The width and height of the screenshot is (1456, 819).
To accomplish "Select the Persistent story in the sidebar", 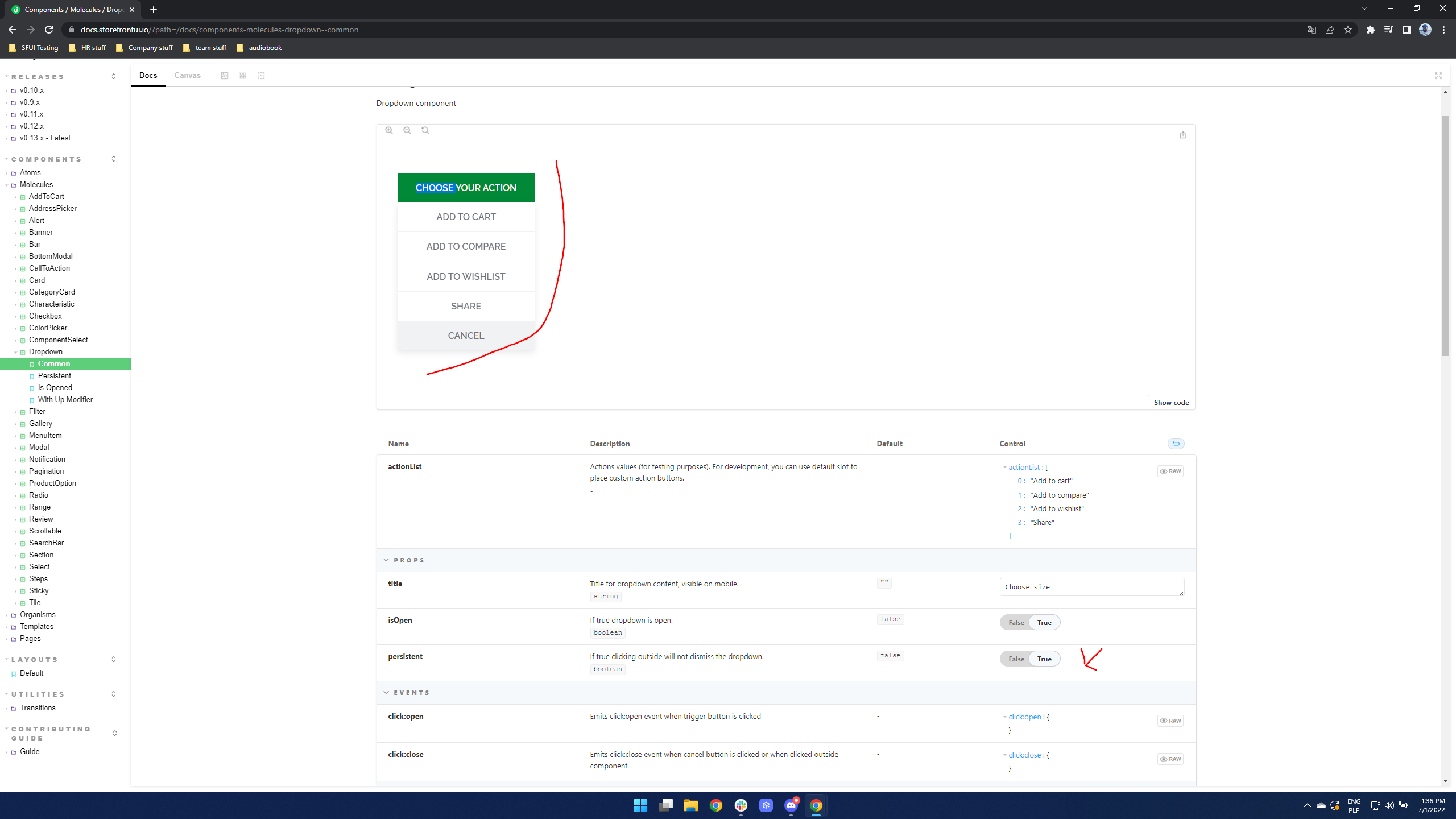I will tap(54, 375).
